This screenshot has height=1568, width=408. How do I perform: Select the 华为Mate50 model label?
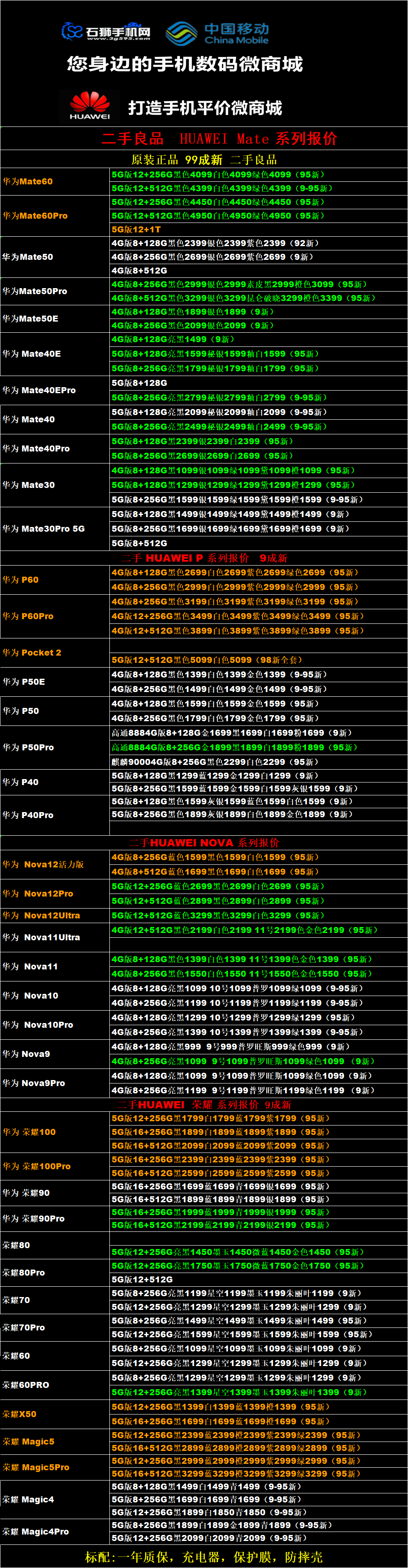(27, 257)
